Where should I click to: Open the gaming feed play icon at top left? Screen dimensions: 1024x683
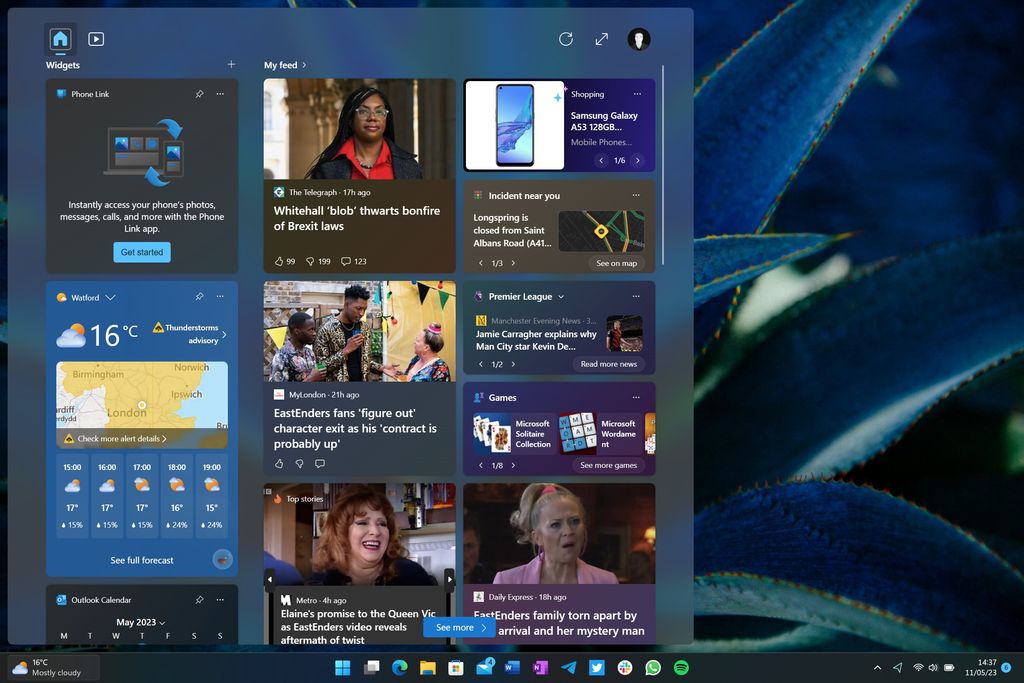click(x=96, y=39)
